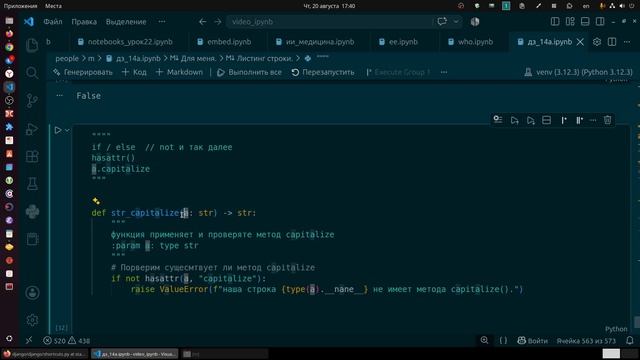This screenshot has height=360, width=640.
Task: Open output actions next to False
Action: click(60, 96)
